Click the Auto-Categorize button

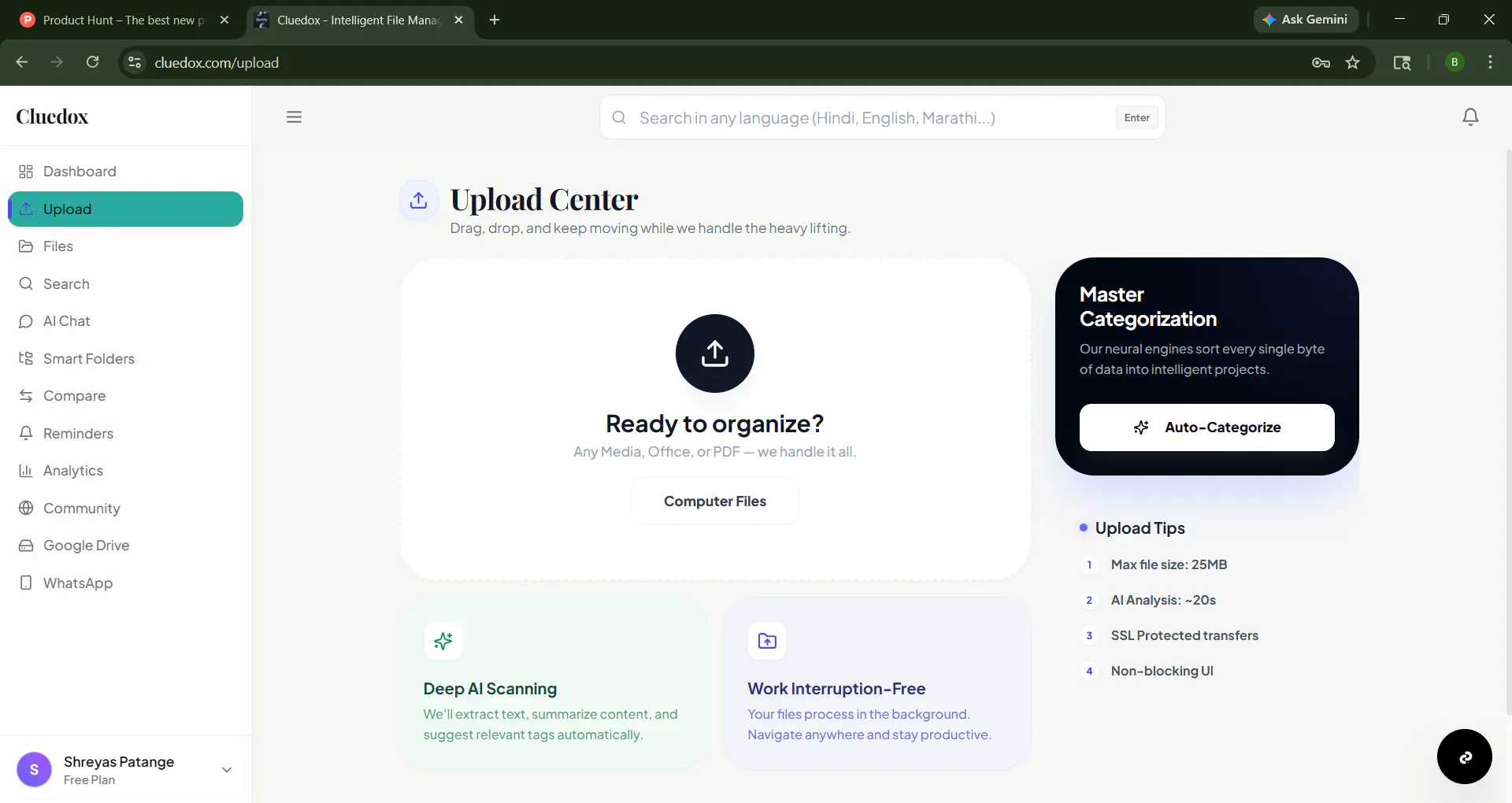point(1207,427)
